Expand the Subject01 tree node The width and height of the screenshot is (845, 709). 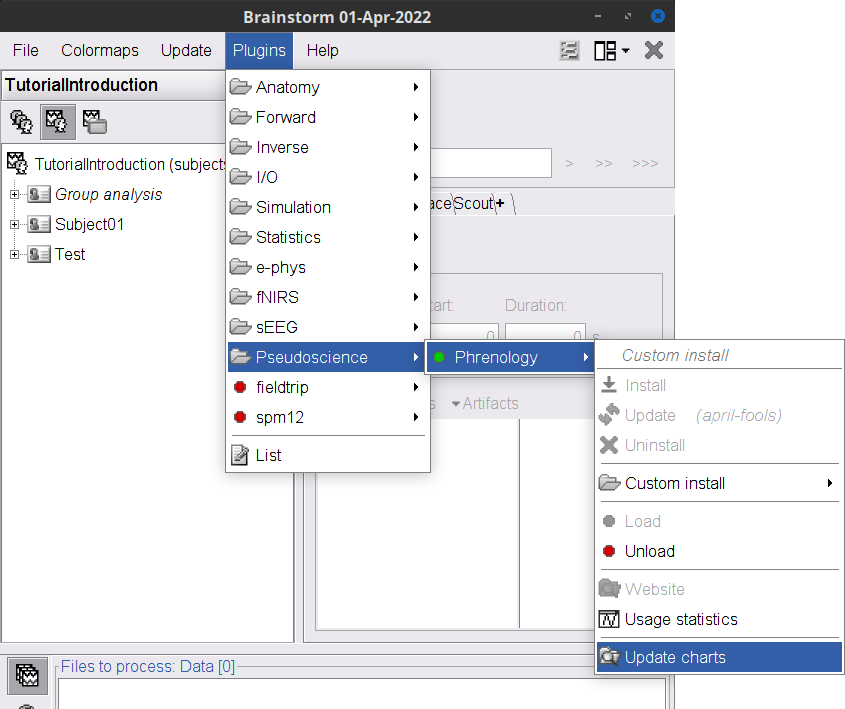[x=15, y=224]
